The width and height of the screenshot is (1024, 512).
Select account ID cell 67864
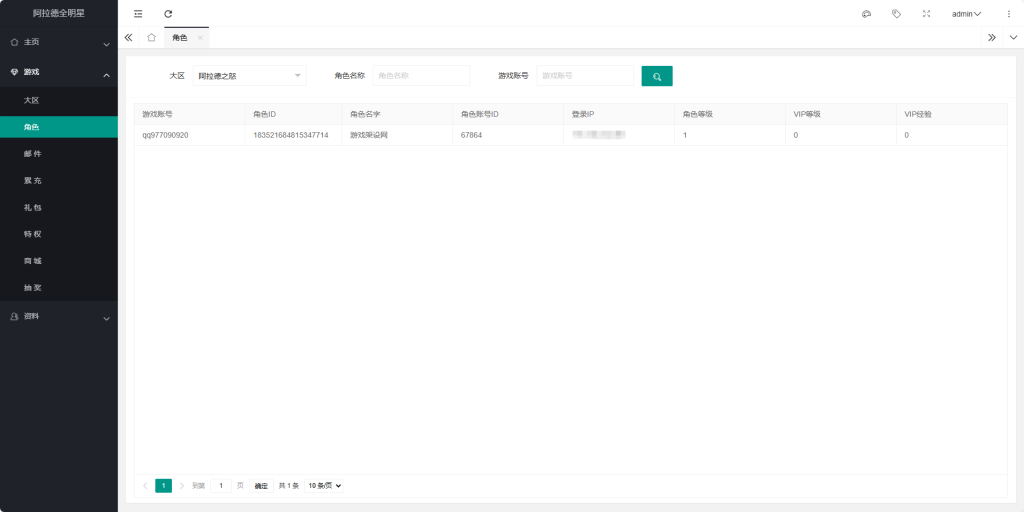(x=507, y=135)
